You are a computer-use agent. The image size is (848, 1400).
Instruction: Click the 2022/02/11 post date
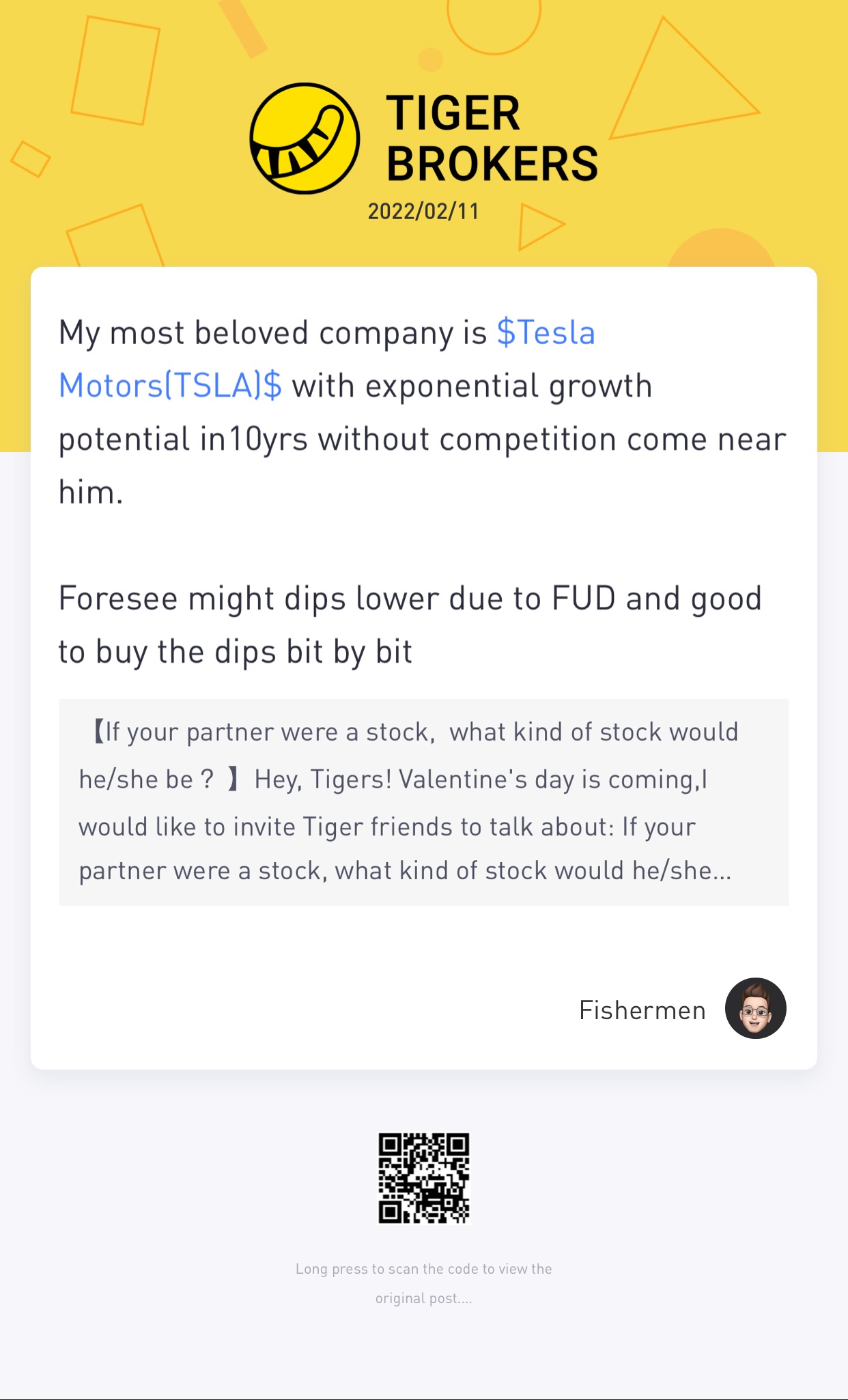click(423, 212)
